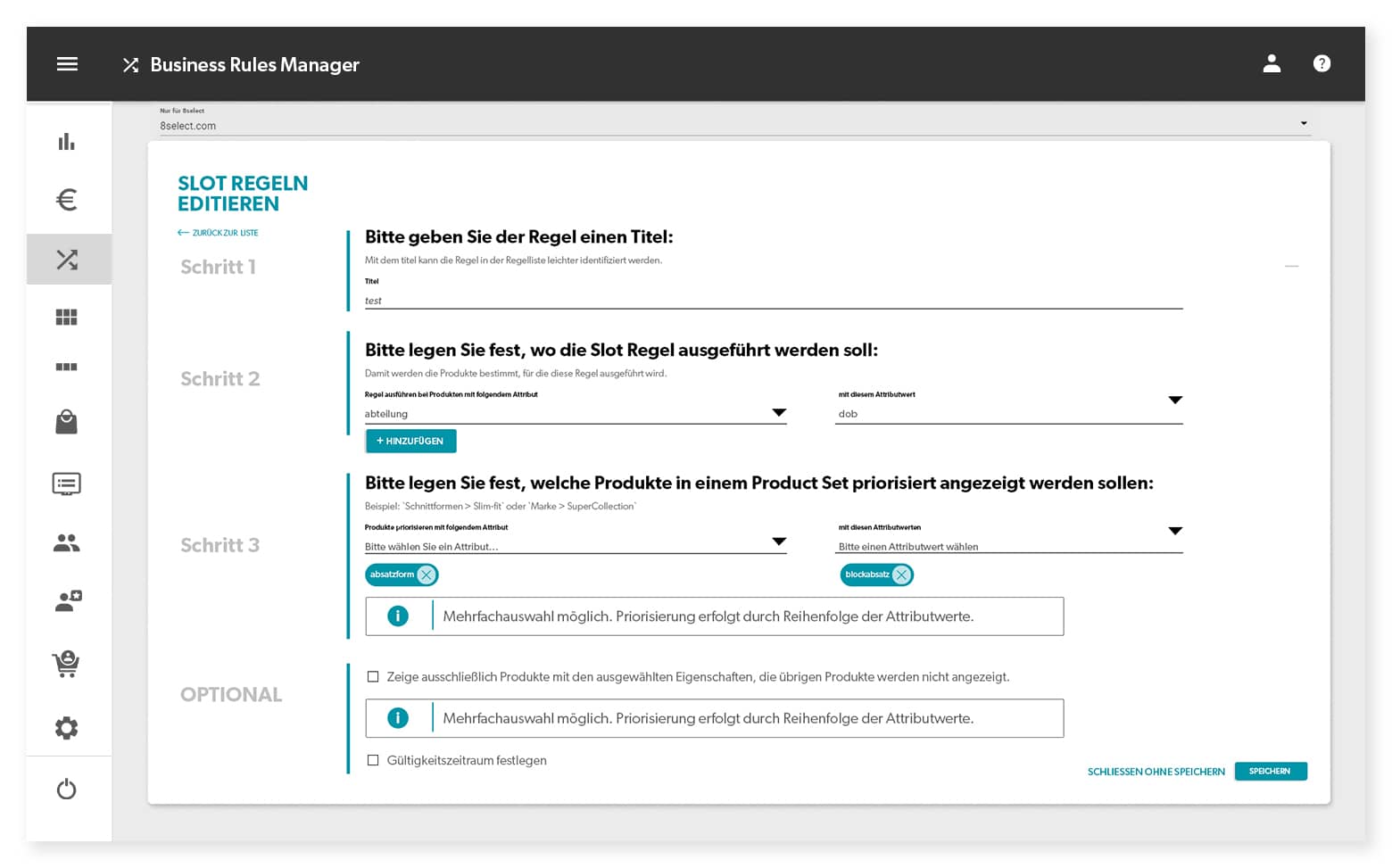1392x868 pixels.
Task: Click the power logout sidebar icon
Action: 67,789
